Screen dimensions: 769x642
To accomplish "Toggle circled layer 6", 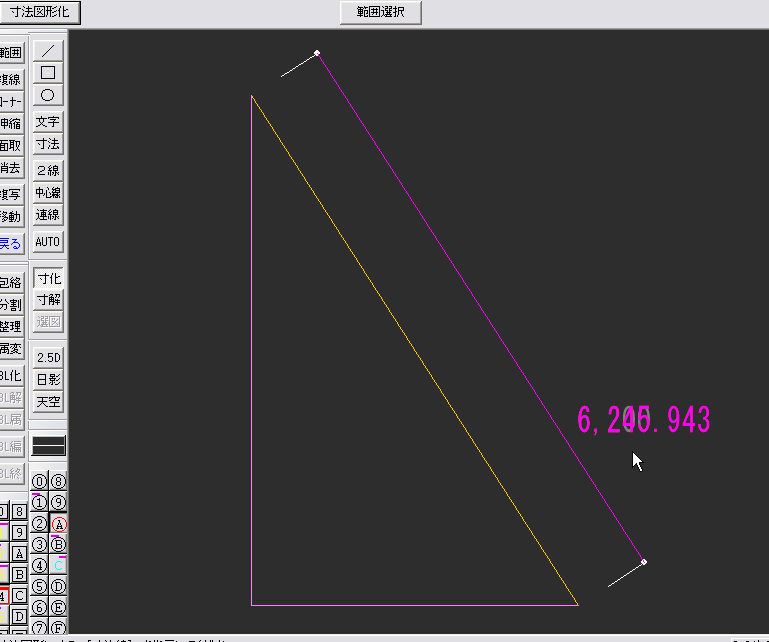I will coord(39,608).
